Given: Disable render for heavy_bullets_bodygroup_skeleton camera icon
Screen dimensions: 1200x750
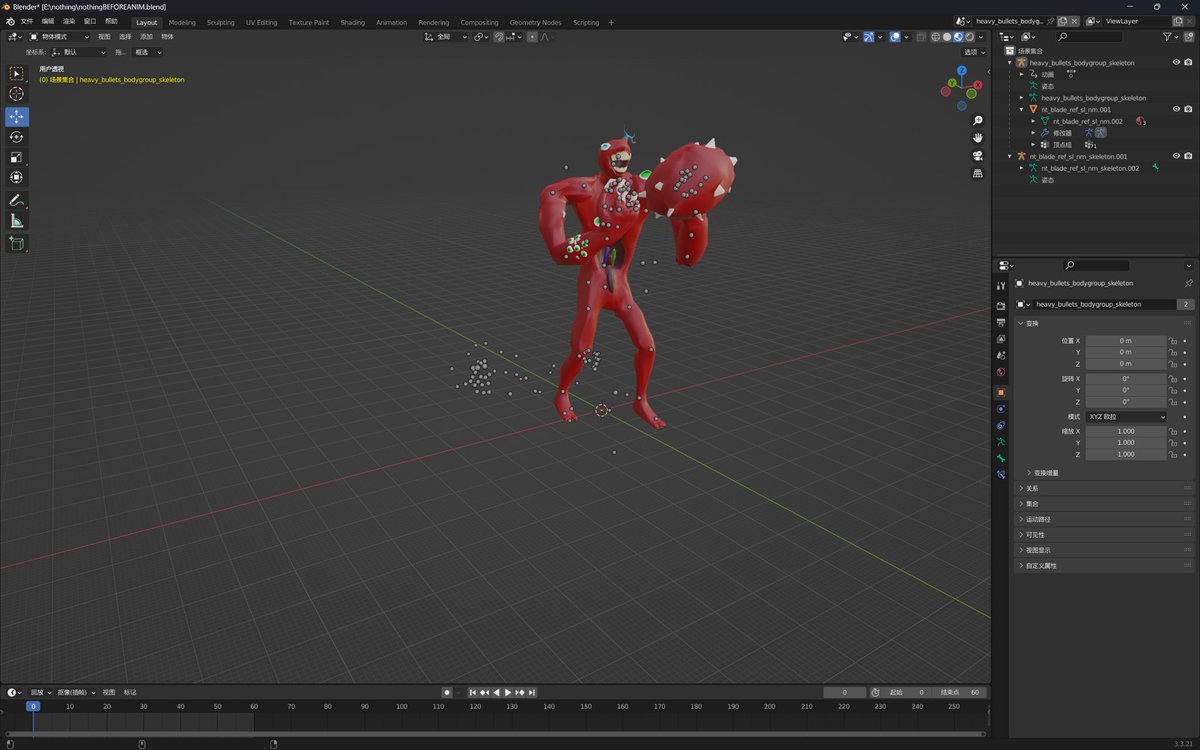Looking at the screenshot, I should (1188, 62).
